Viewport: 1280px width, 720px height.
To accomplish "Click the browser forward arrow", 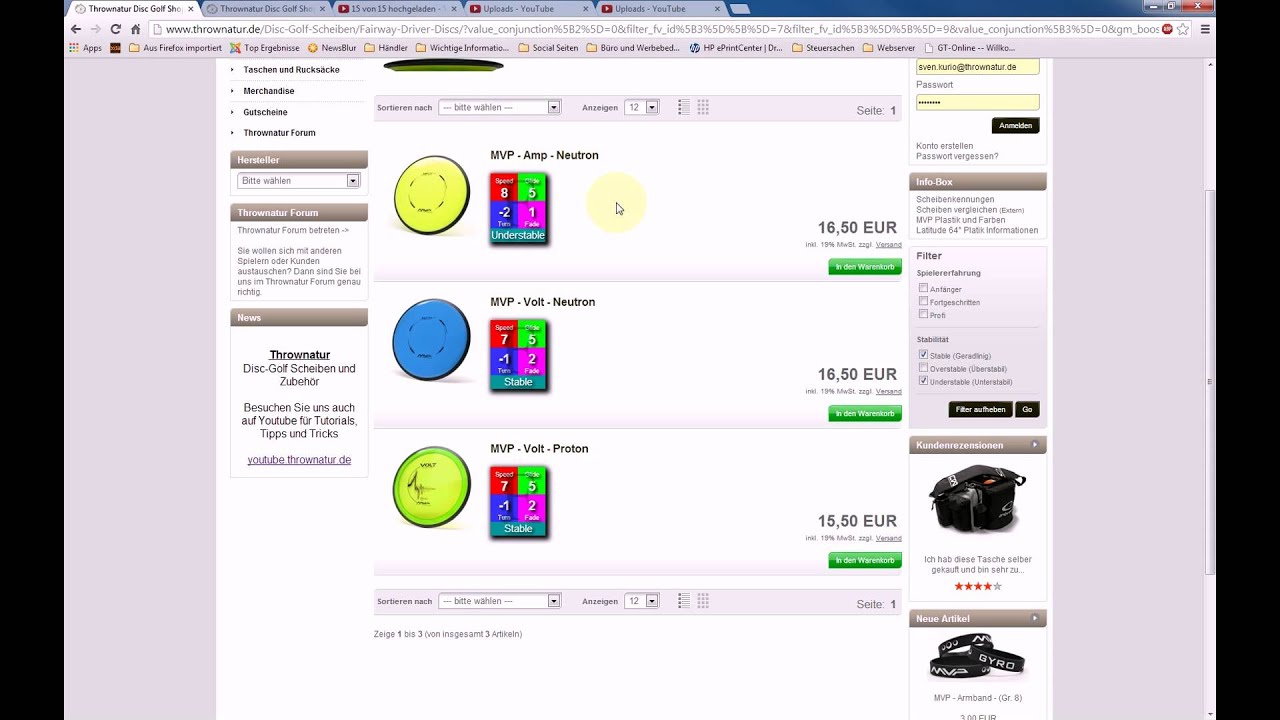I will tap(95, 29).
